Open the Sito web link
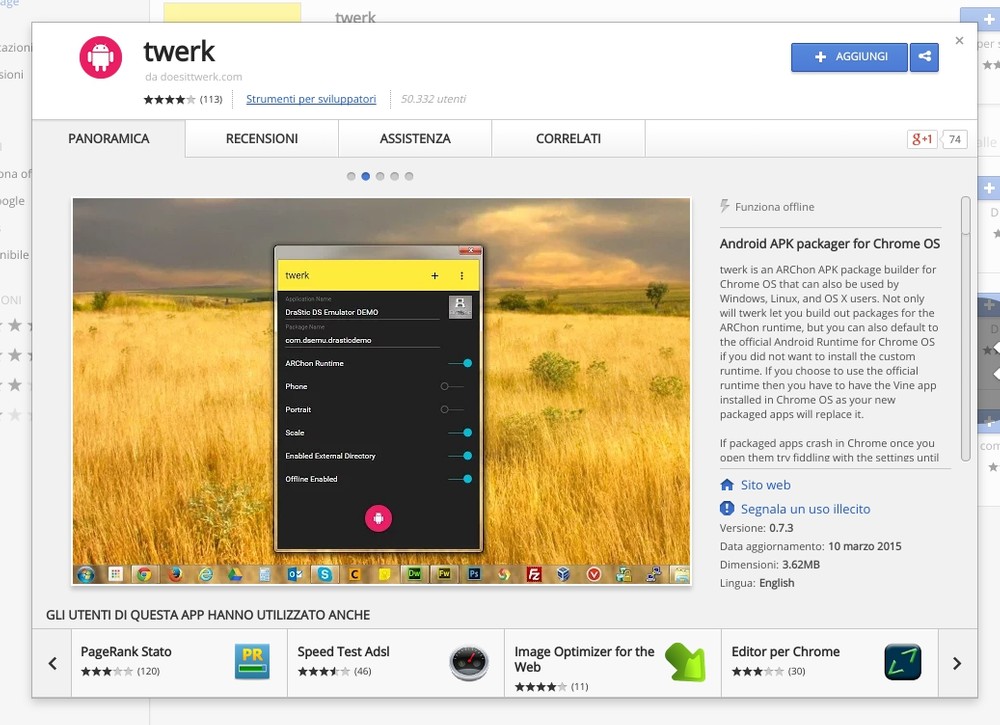The width and height of the screenshot is (1000, 725). coord(765,485)
